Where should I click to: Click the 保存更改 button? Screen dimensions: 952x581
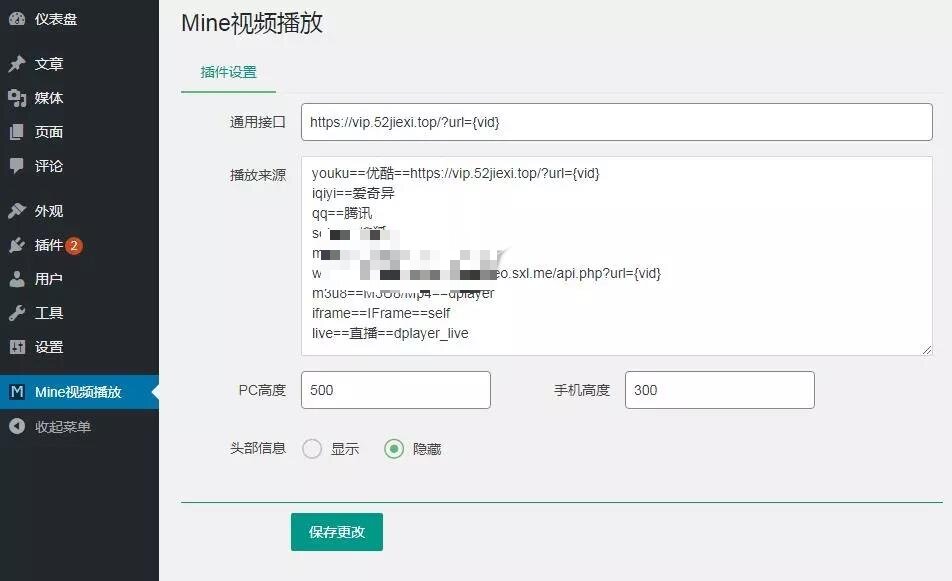pos(337,532)
